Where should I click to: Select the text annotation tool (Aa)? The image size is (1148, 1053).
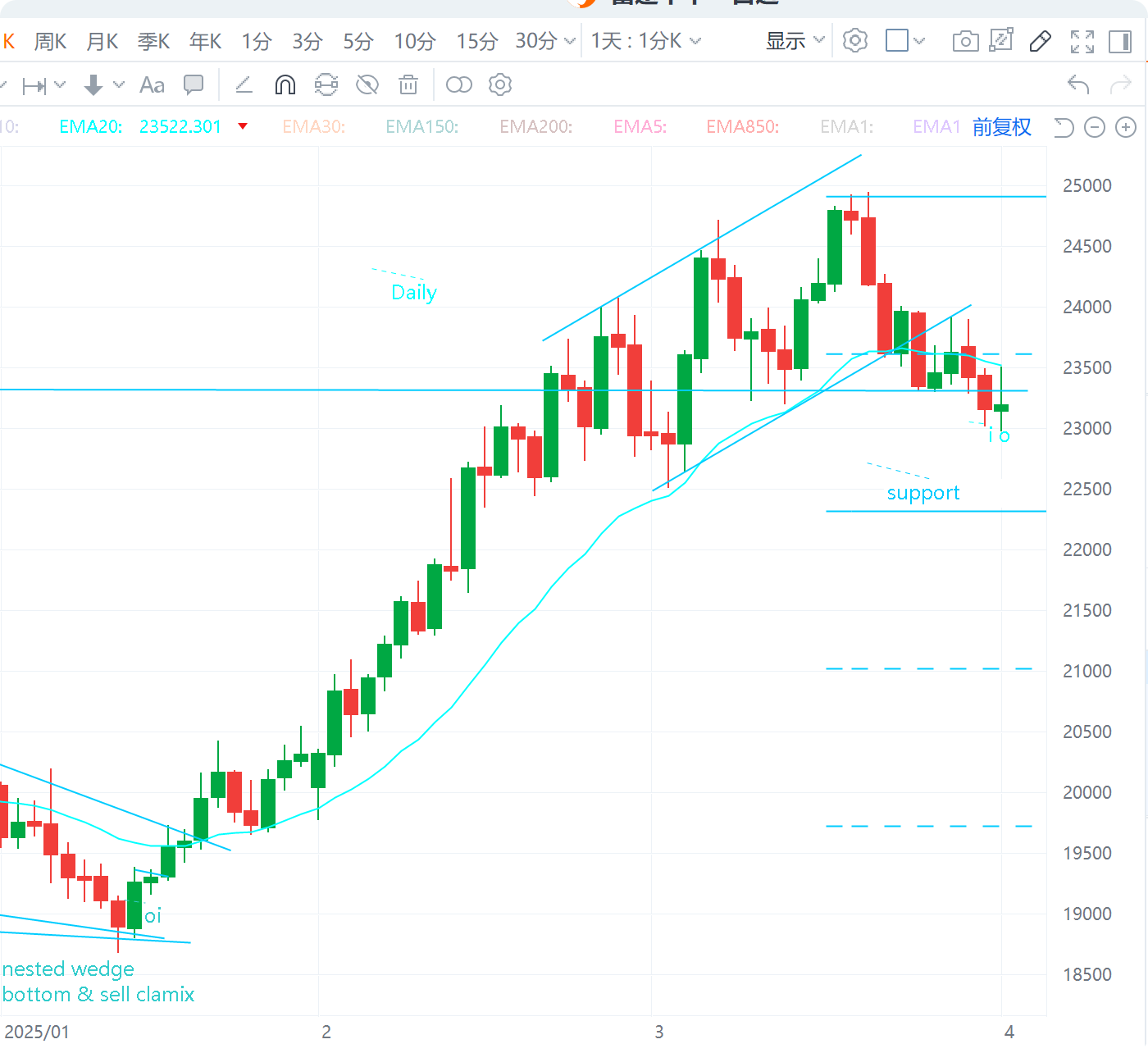coord(152,84)
